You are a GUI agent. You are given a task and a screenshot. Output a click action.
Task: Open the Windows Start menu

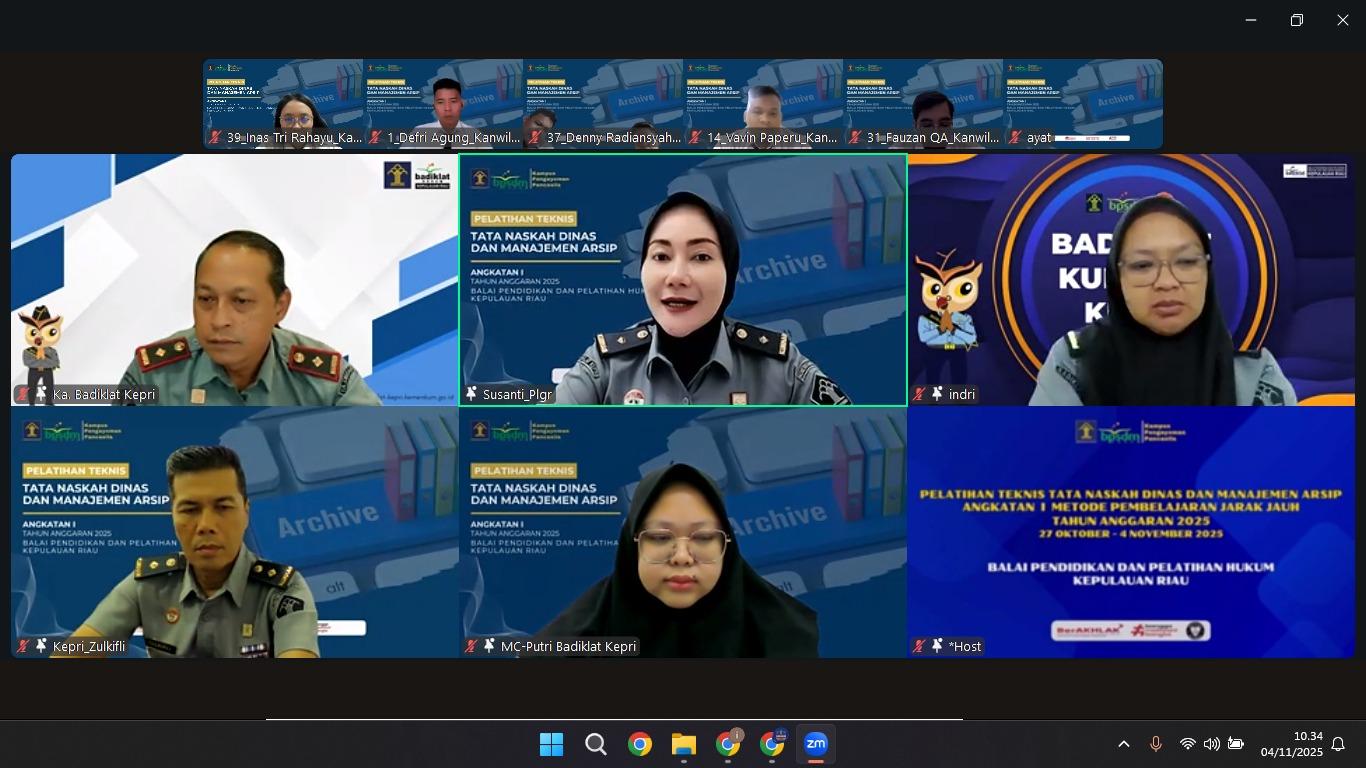point(551,744)
